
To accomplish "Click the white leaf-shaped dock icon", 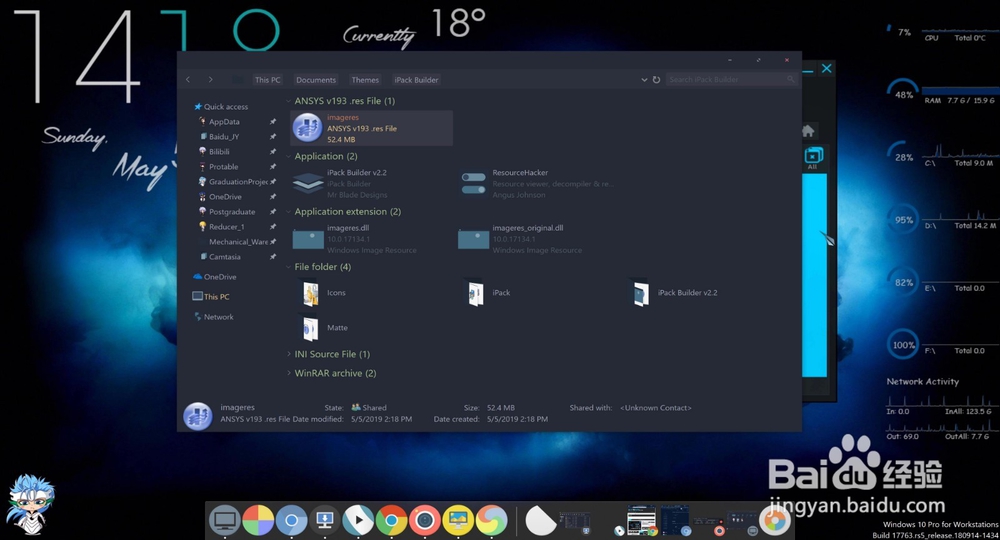I will pos(540,520).
